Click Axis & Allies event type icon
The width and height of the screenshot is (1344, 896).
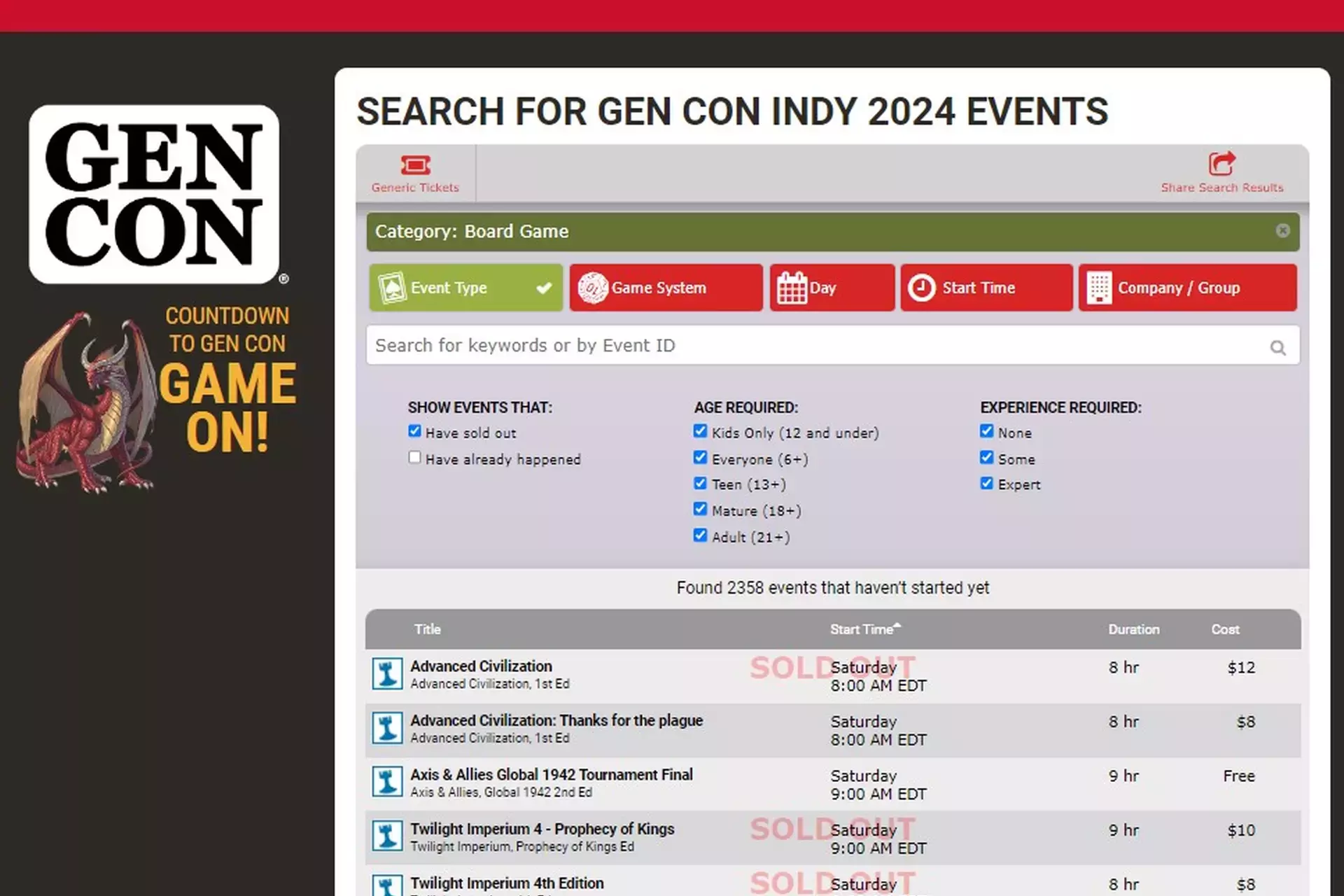387,783
